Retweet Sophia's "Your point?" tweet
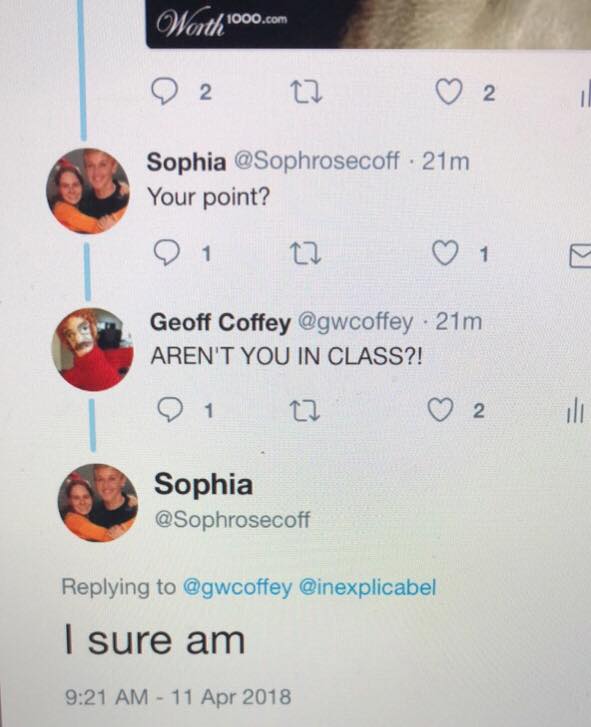This screenshot has width=591, height=727. coord(305,254)
